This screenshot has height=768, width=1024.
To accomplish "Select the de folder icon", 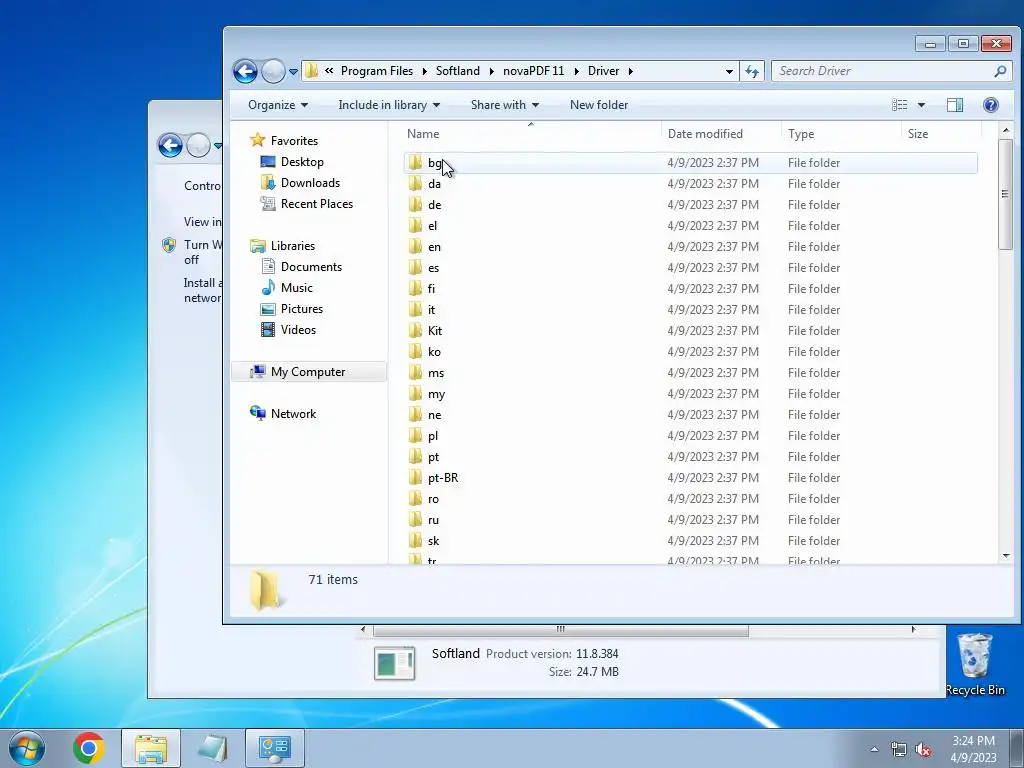I will click(415, 204).
